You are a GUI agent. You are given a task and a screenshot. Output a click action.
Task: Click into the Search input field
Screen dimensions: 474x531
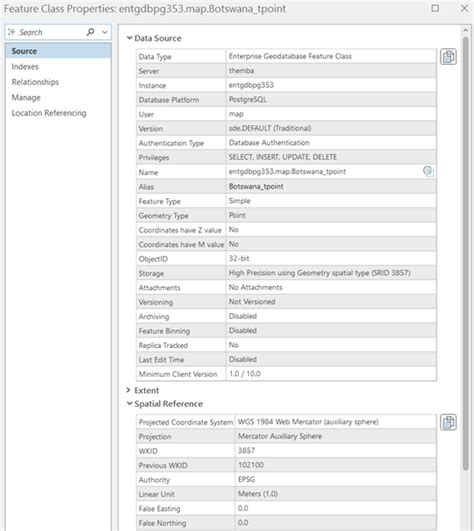pyautogui.click(x=51, y=32)
